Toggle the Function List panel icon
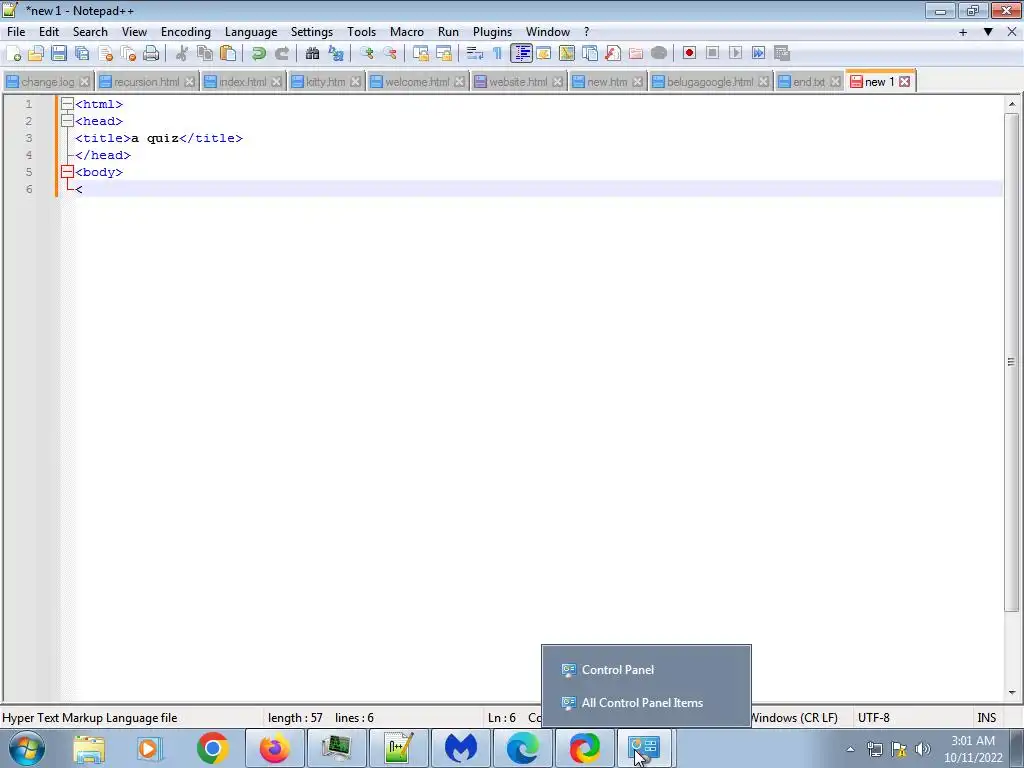The height and width of the screenshot is (768, 1024). point(613,54)
